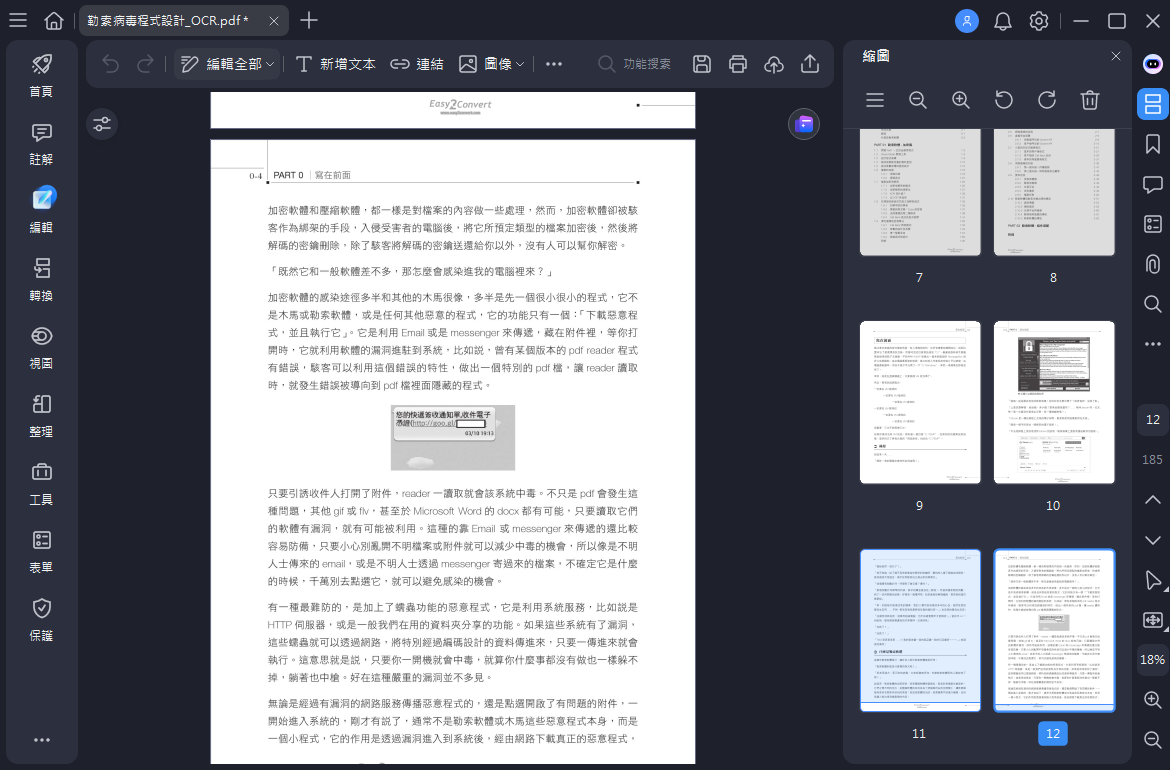
Task: Select the page 11 thumbnail
Action: 920,630
